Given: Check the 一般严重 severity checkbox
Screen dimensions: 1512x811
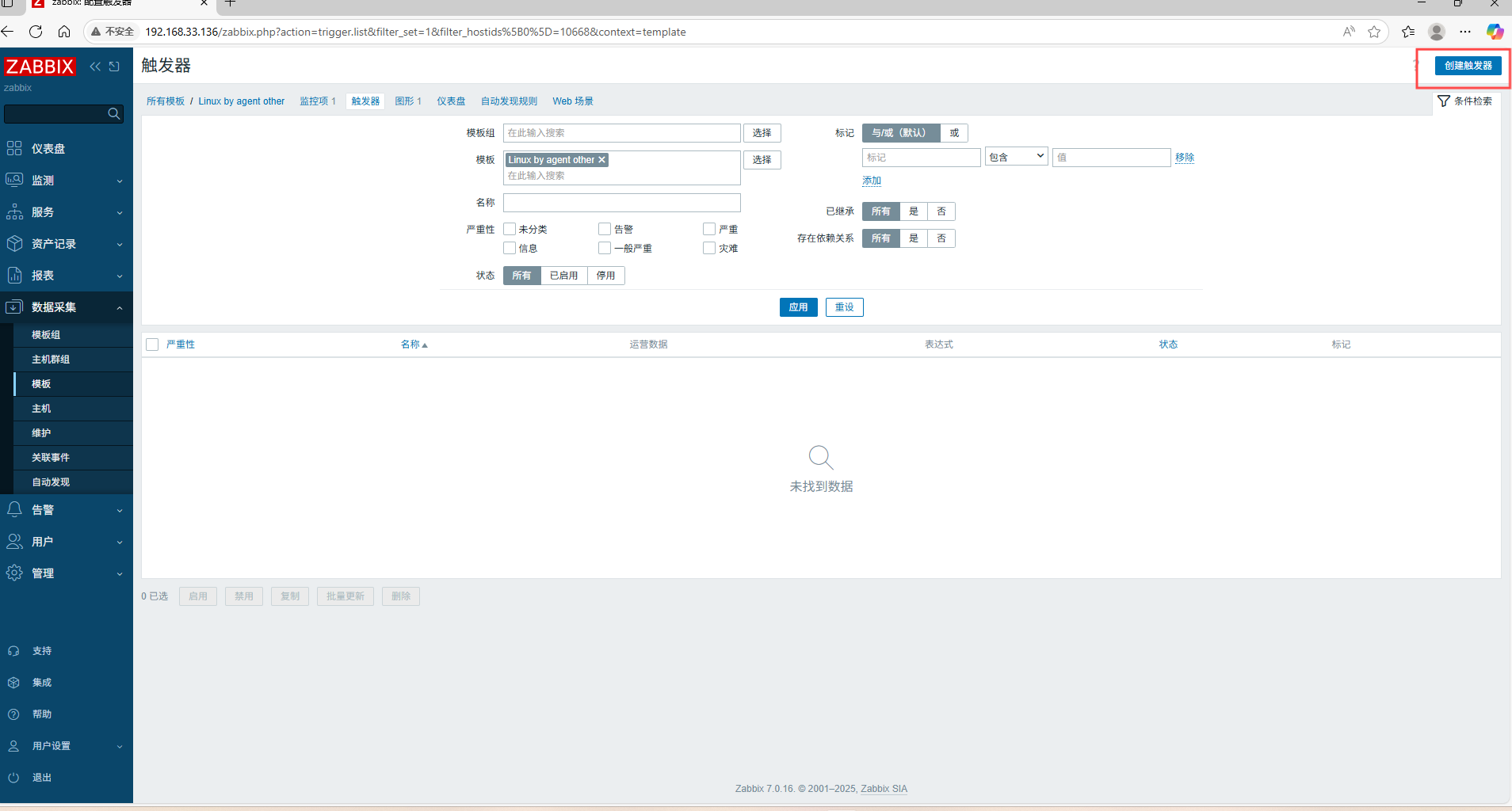Looking at the screenshot, I should tap(605, 248).
